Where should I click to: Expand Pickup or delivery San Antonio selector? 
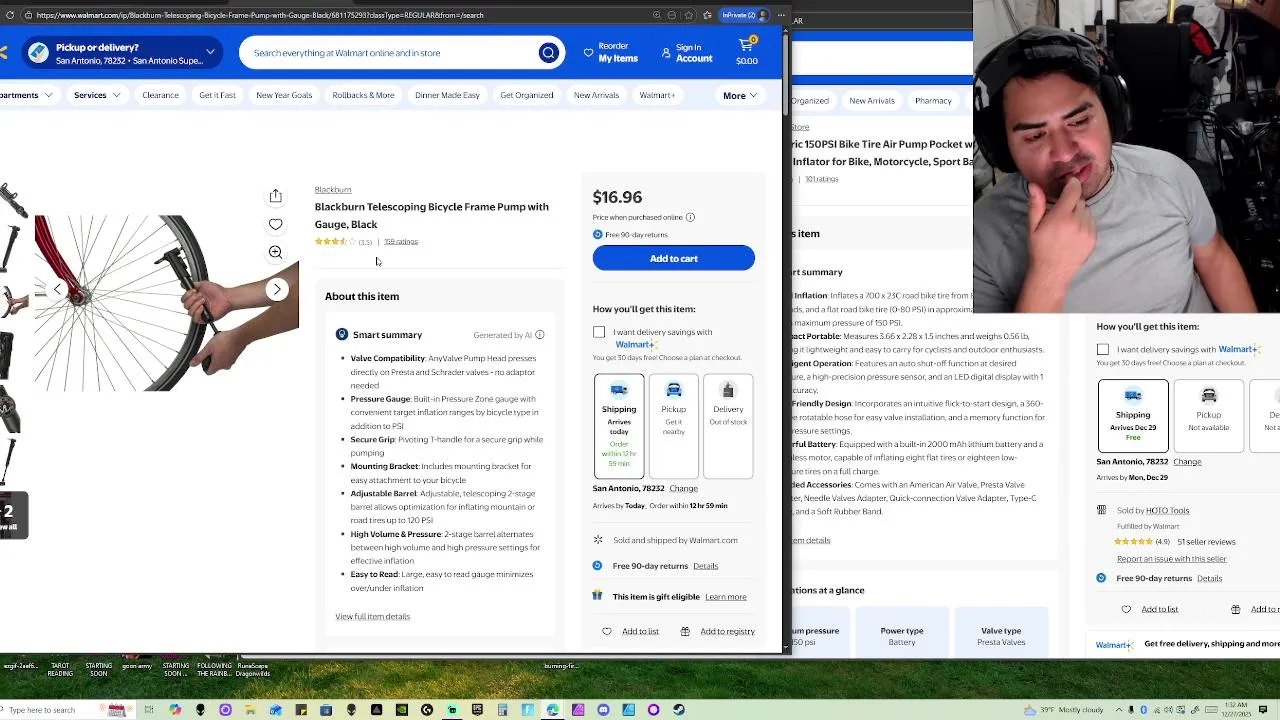click(x=123, y=53)
